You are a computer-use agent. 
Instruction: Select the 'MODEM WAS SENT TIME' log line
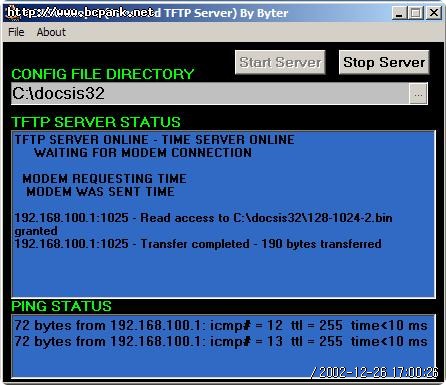(100, 192)
